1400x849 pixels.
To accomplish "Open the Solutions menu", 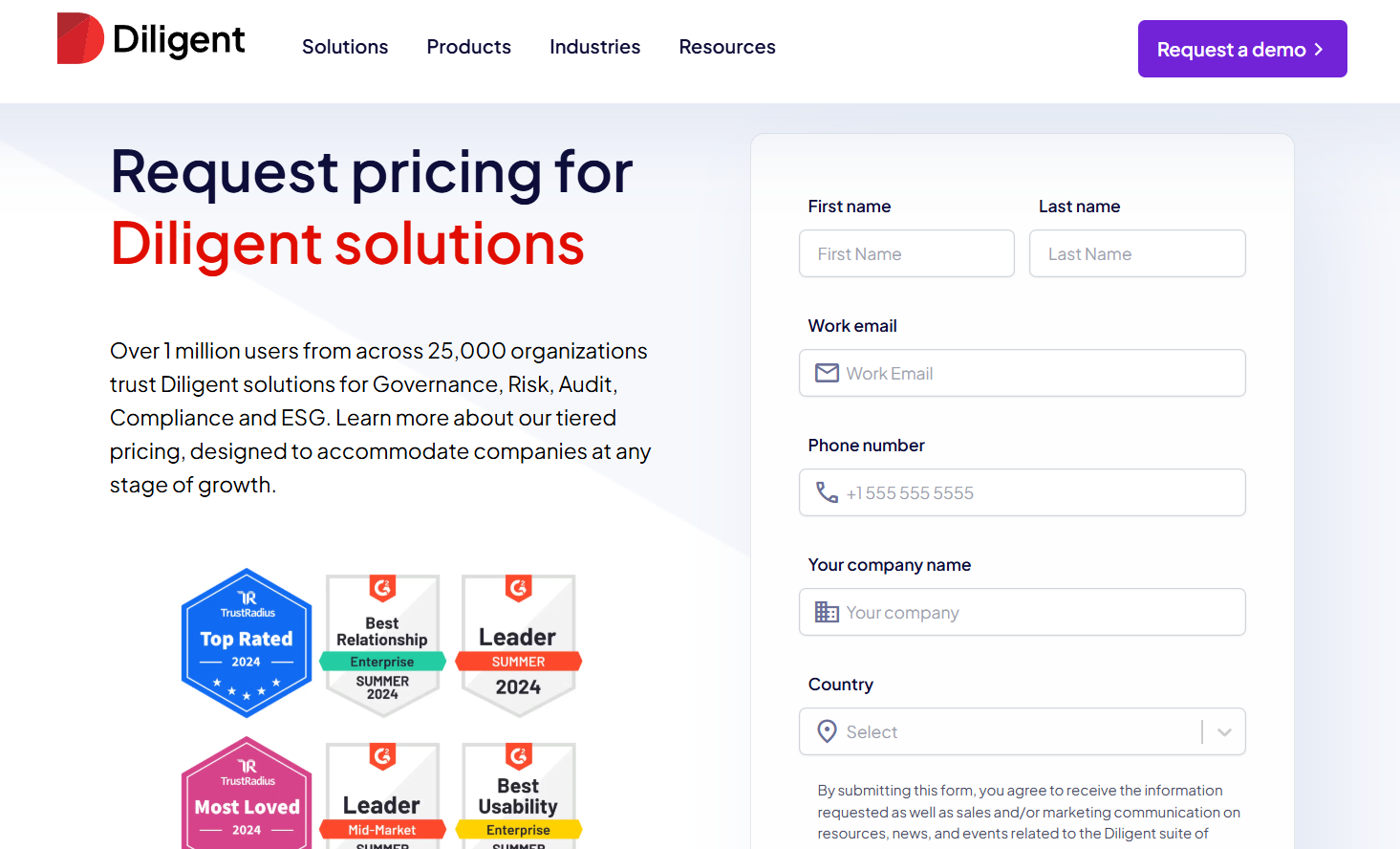I will pos(345,47).
